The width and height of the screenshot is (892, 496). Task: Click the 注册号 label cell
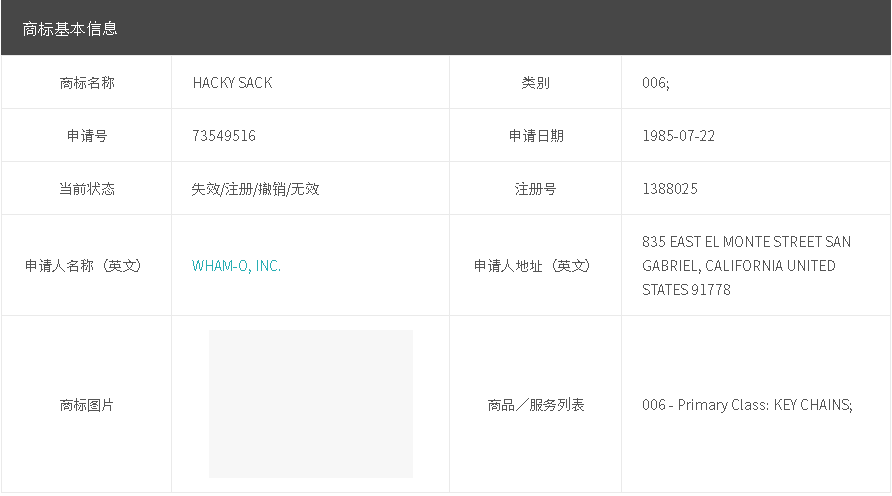(535, 189)
